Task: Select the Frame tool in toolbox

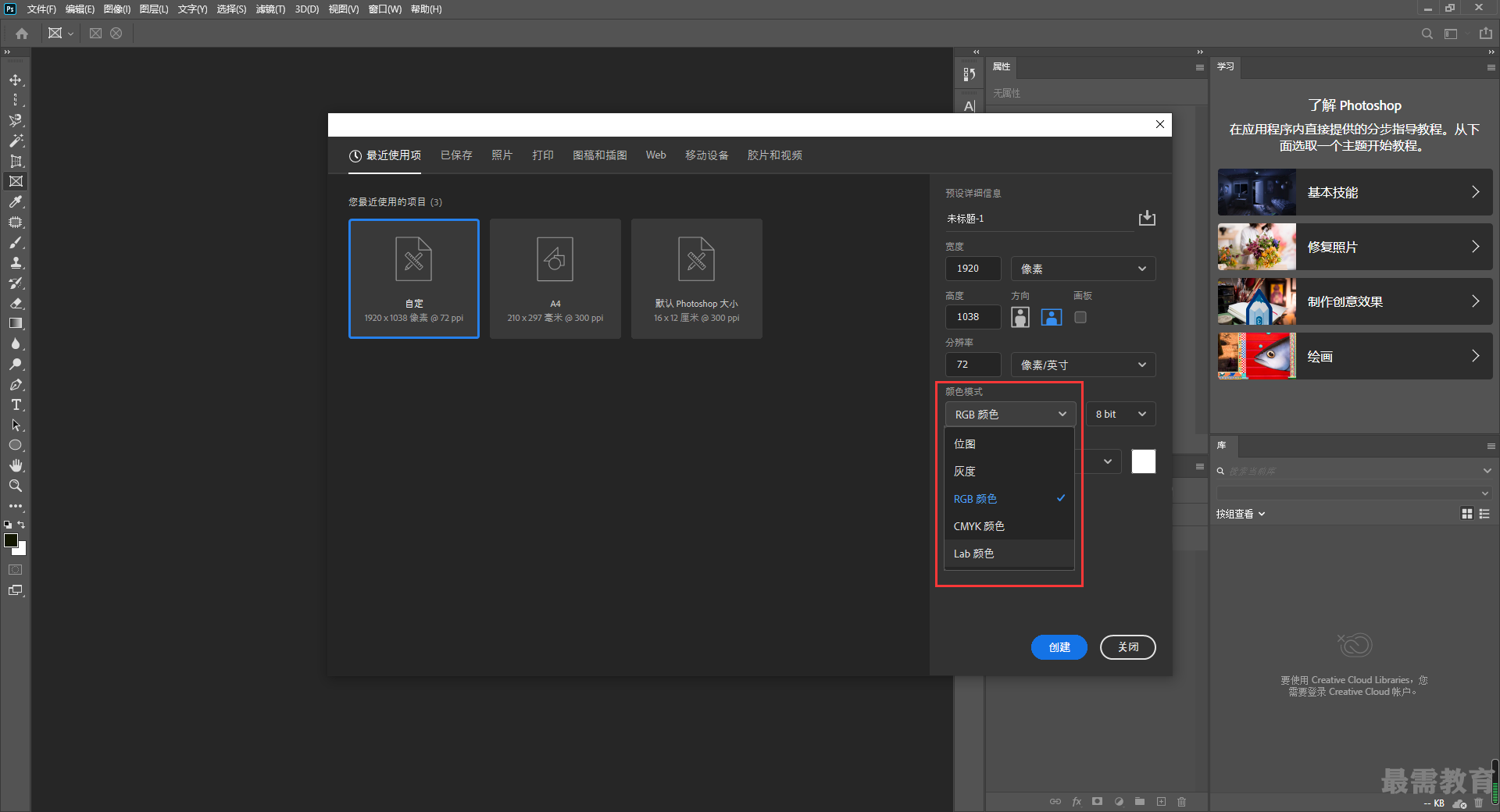Action: click(16, 182)
